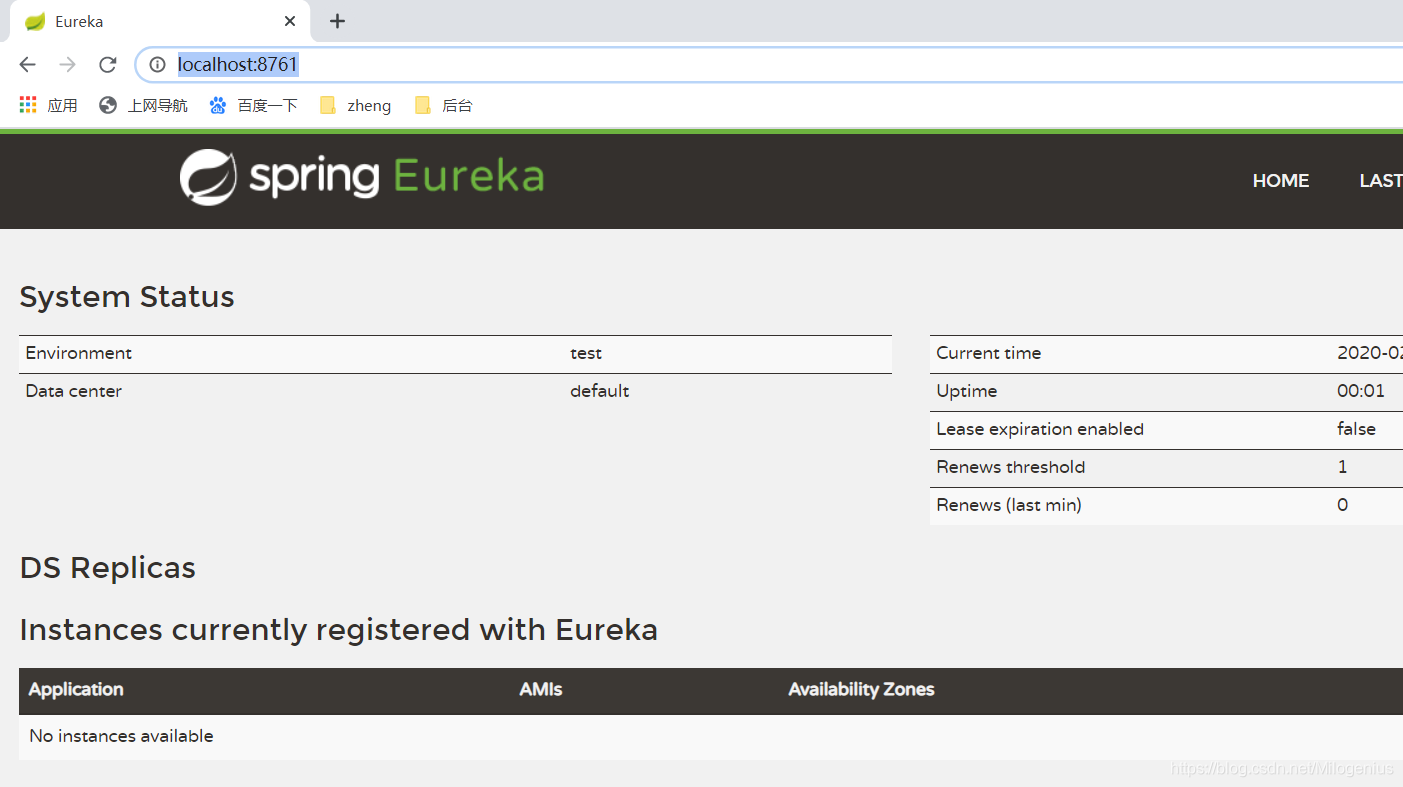Click the Data center row label
The width and height of the screenshot is (1403, 787).
pyautogui.click(x=74, y=391)
